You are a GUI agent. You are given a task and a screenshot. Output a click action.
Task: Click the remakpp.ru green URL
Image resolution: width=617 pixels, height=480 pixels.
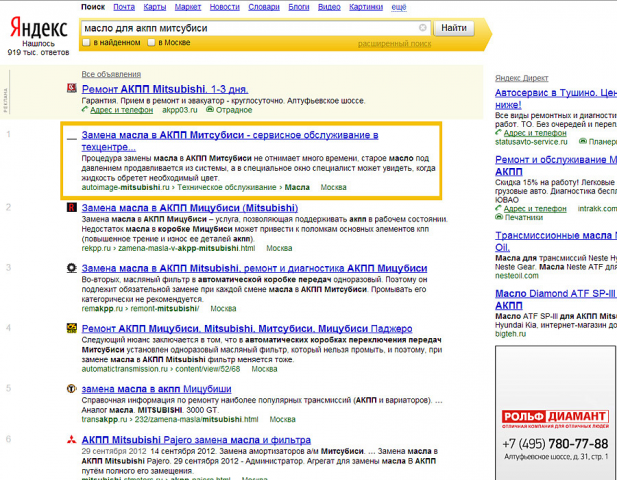[140, 308]
